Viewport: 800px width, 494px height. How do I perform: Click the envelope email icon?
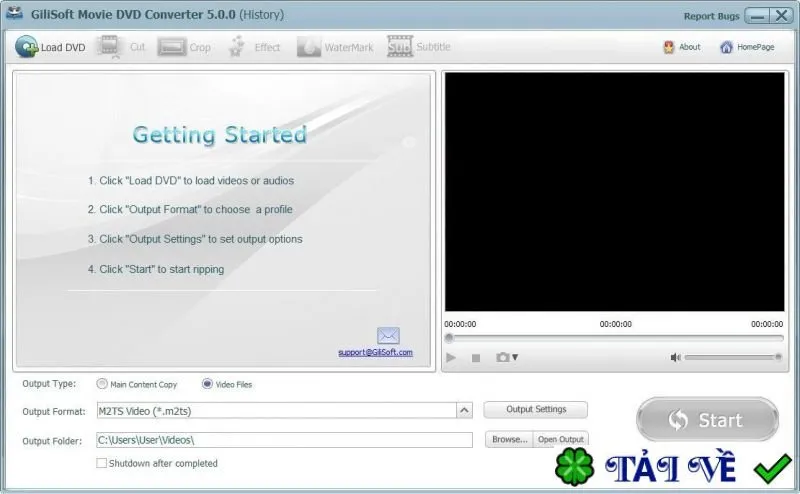coord(388,336)
